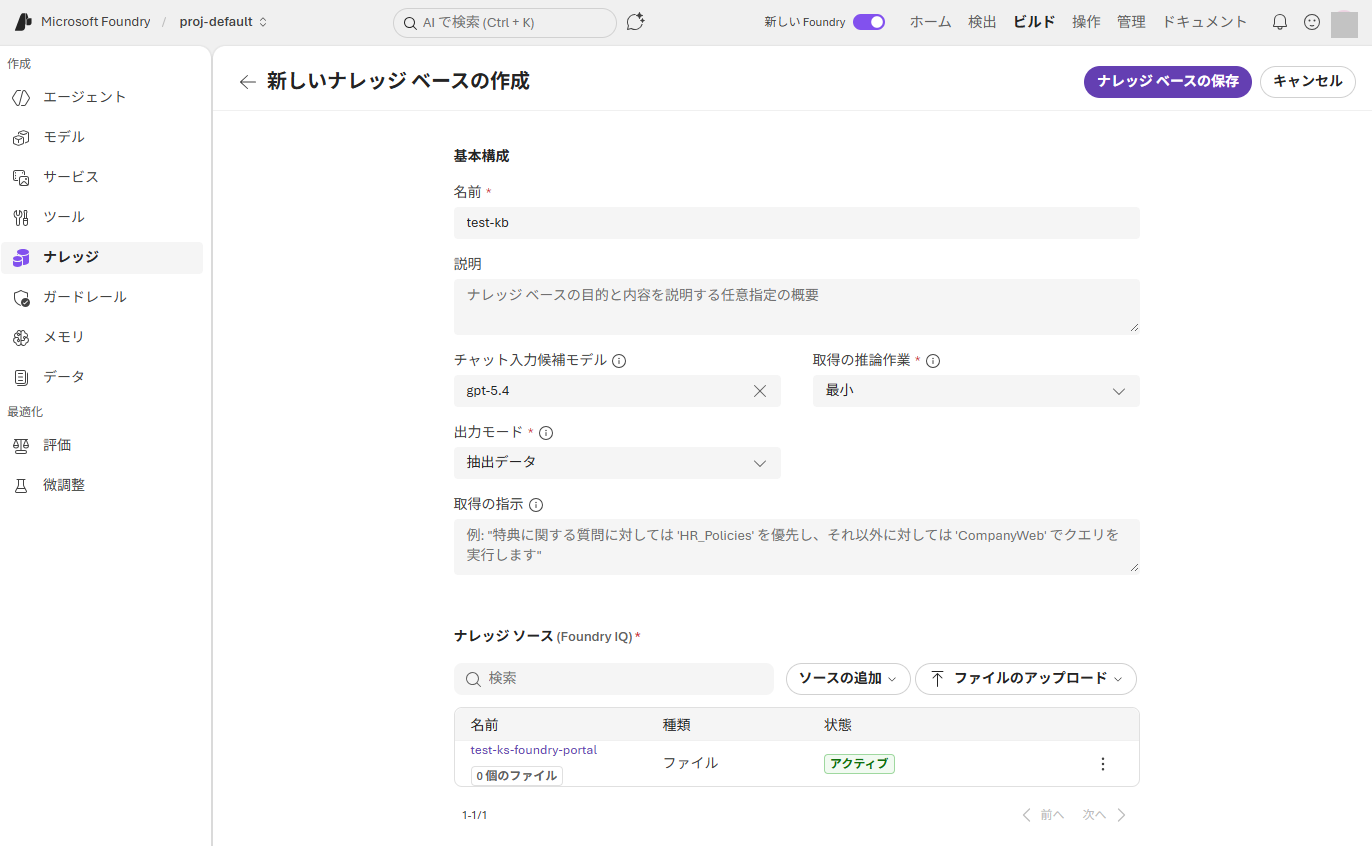The height and width of the screenshot is (846, 1372).
Task: Open the test-ks-foundry-portal link
Action: coord(534,750)
